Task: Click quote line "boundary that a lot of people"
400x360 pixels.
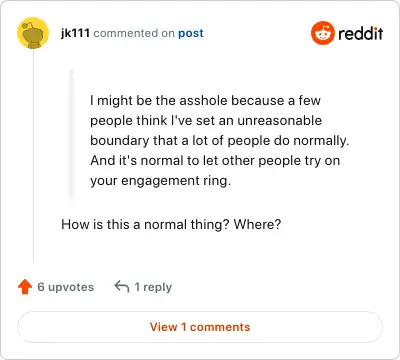Action: coord(220,141)
